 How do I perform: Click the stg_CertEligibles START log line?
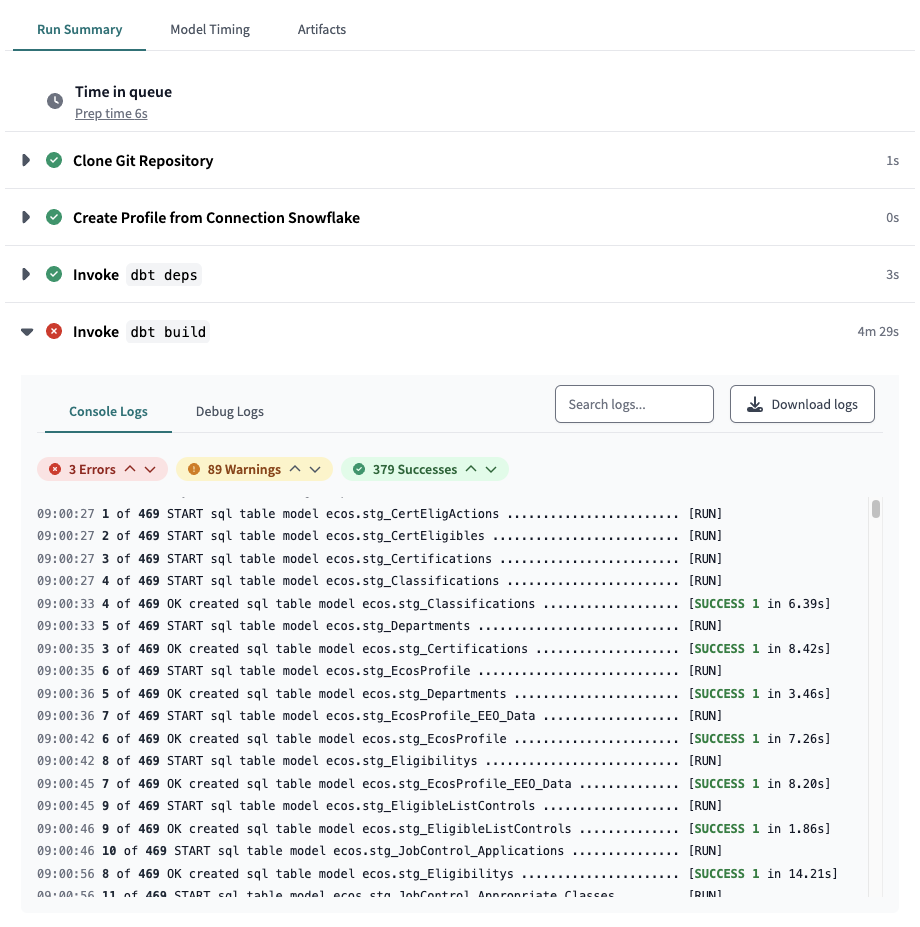[x=380, y=536]
